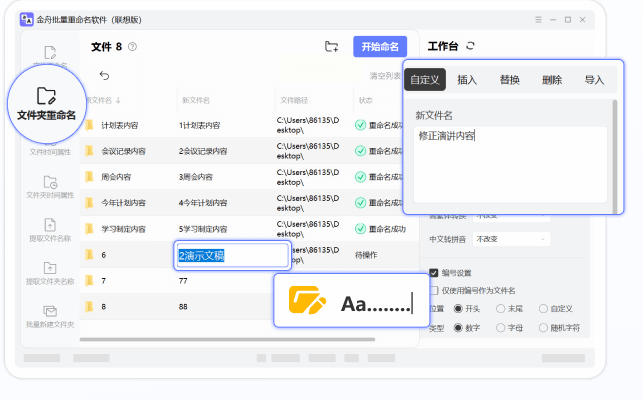Viewport: 643px width, 400px height.
Task: Switch to the 替换 tab
Action: (510, 80)
